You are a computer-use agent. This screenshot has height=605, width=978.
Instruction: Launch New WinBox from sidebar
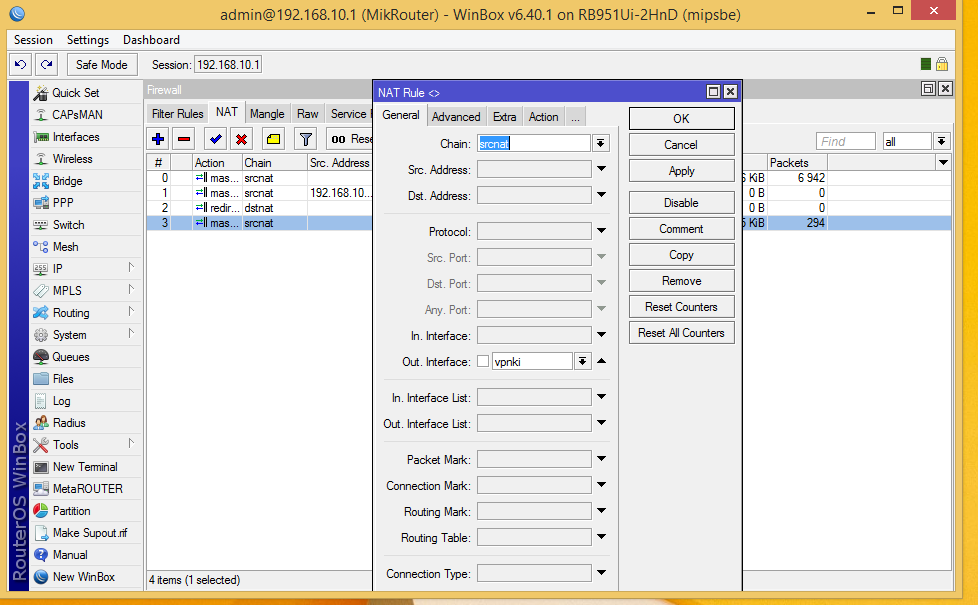[84, 577]
